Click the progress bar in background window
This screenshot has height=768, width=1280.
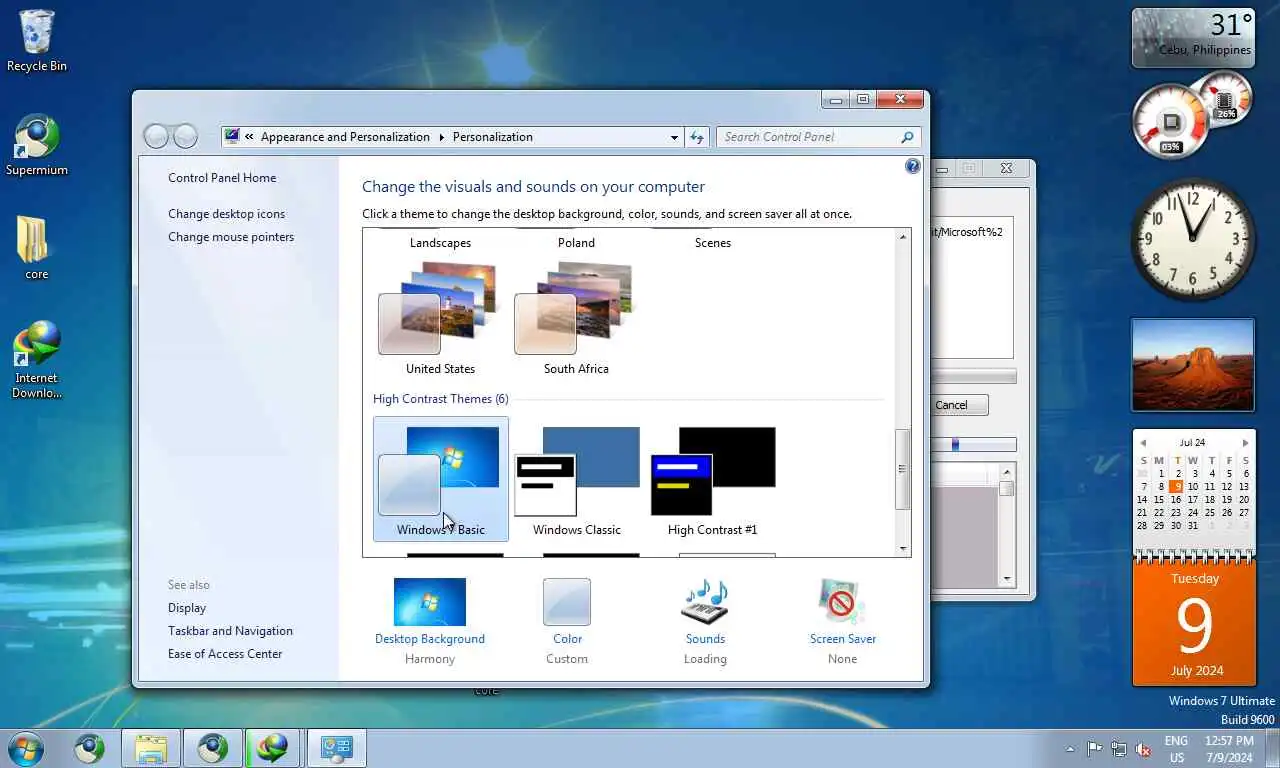pos(974,377)
